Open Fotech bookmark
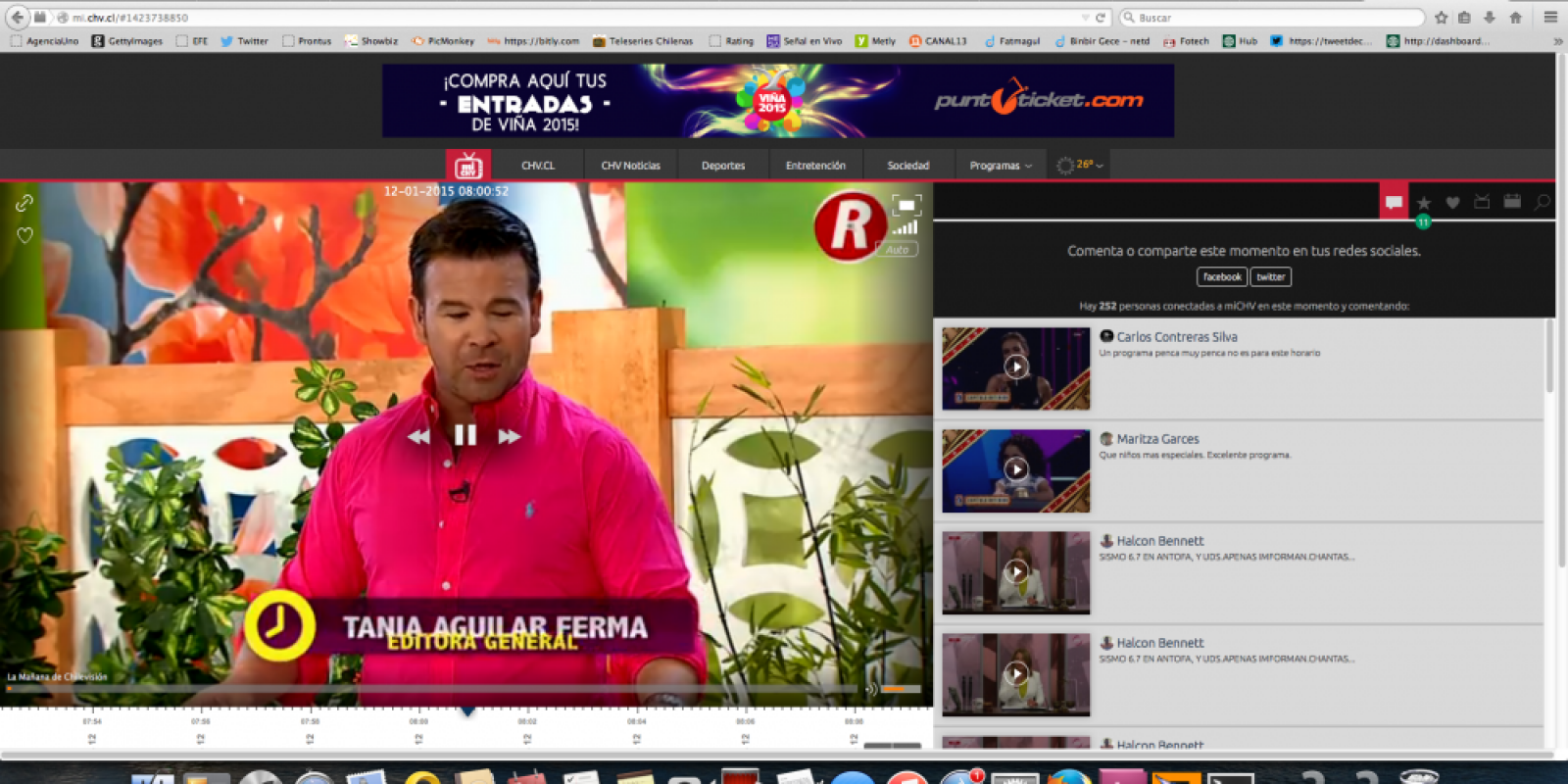Viewport: 1568px width, 784px height. tap(1186, 41)
